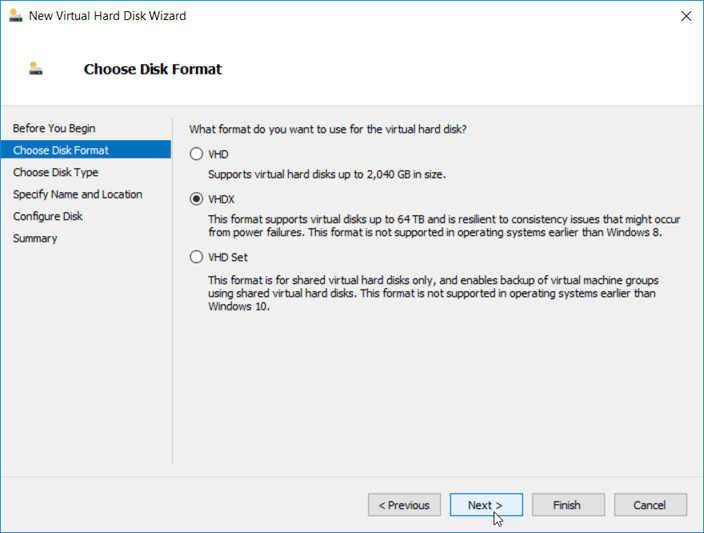Open Specify Name and Location step
This screenshot has width=704, height=533.
pos(77,194)
